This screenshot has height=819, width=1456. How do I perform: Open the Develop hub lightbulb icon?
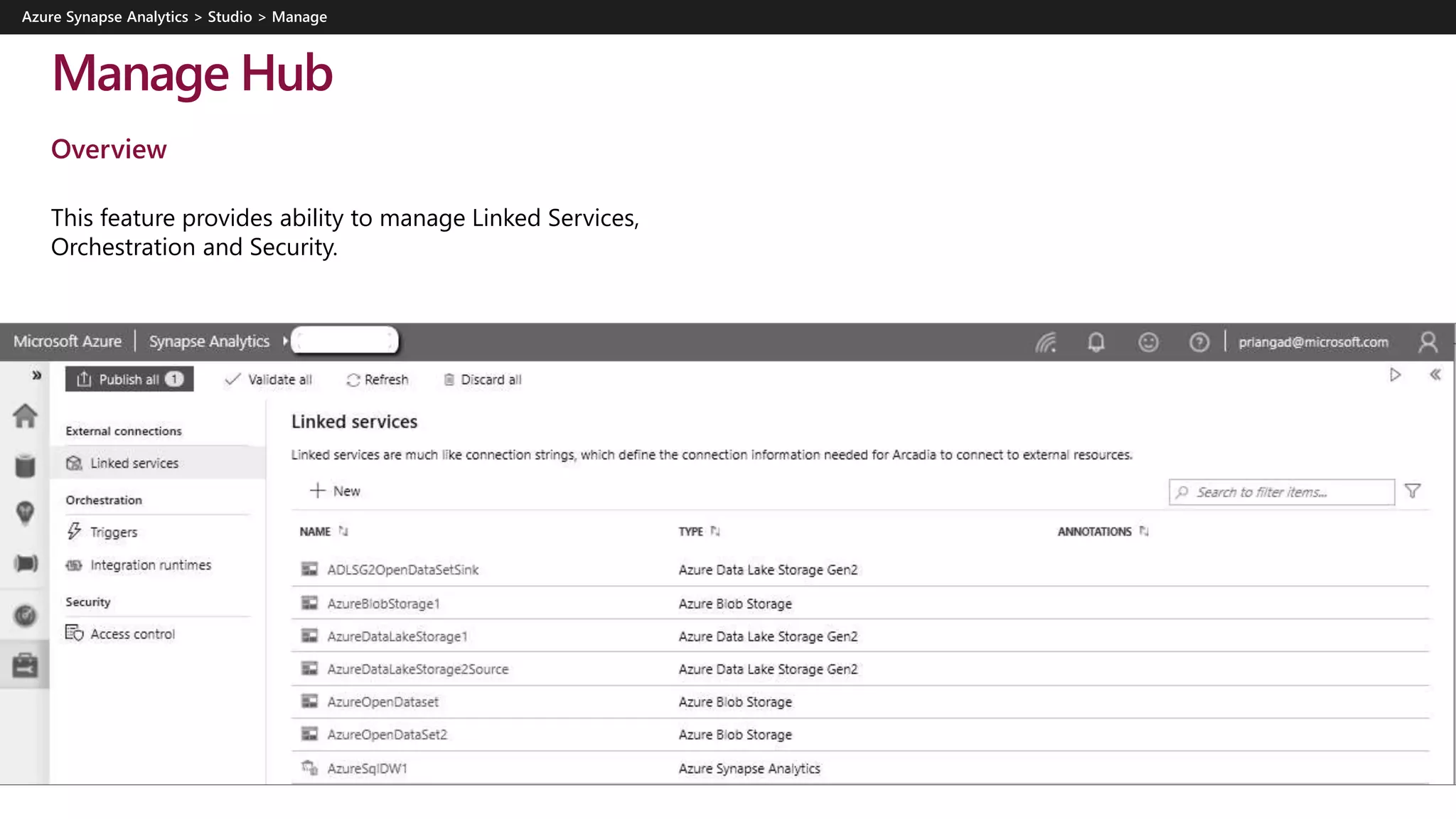[x=25, y=513]
